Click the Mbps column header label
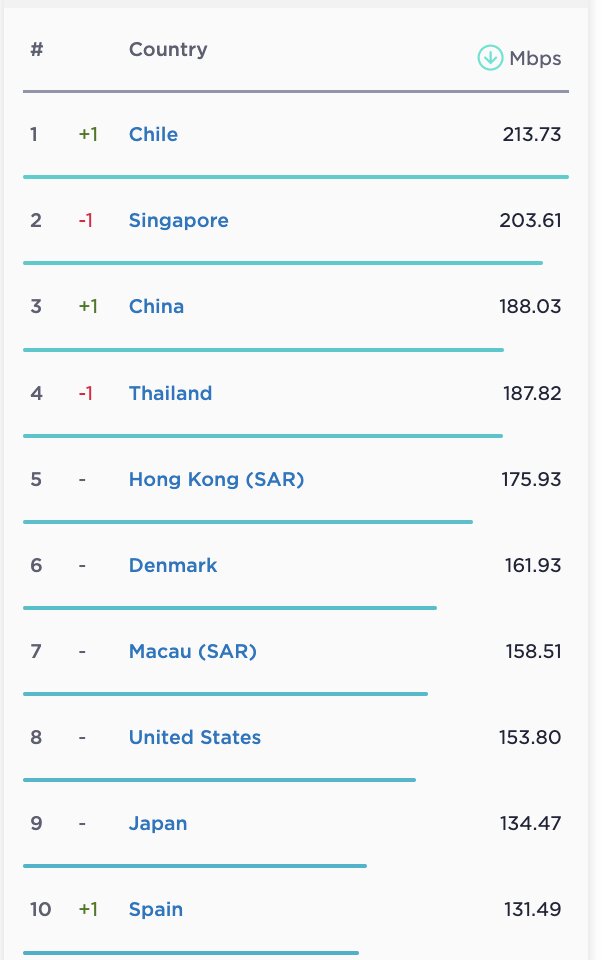The height and width of the screenshot is (960, 606). [x=535, y=58]
